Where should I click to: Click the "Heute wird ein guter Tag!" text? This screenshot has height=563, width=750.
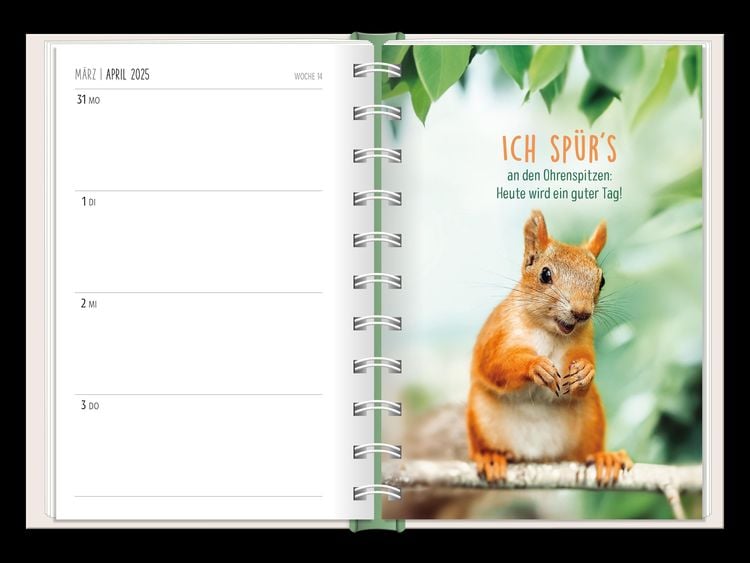(x=558, y=193)
